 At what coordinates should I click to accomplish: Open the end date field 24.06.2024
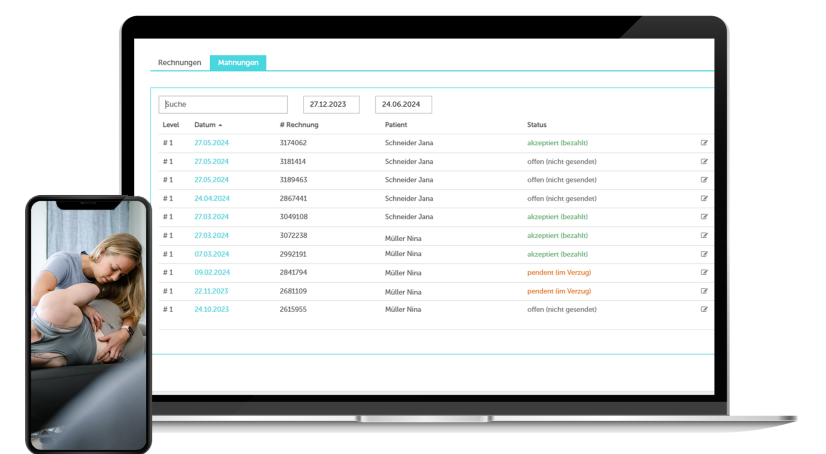click(x=403, y=104)
